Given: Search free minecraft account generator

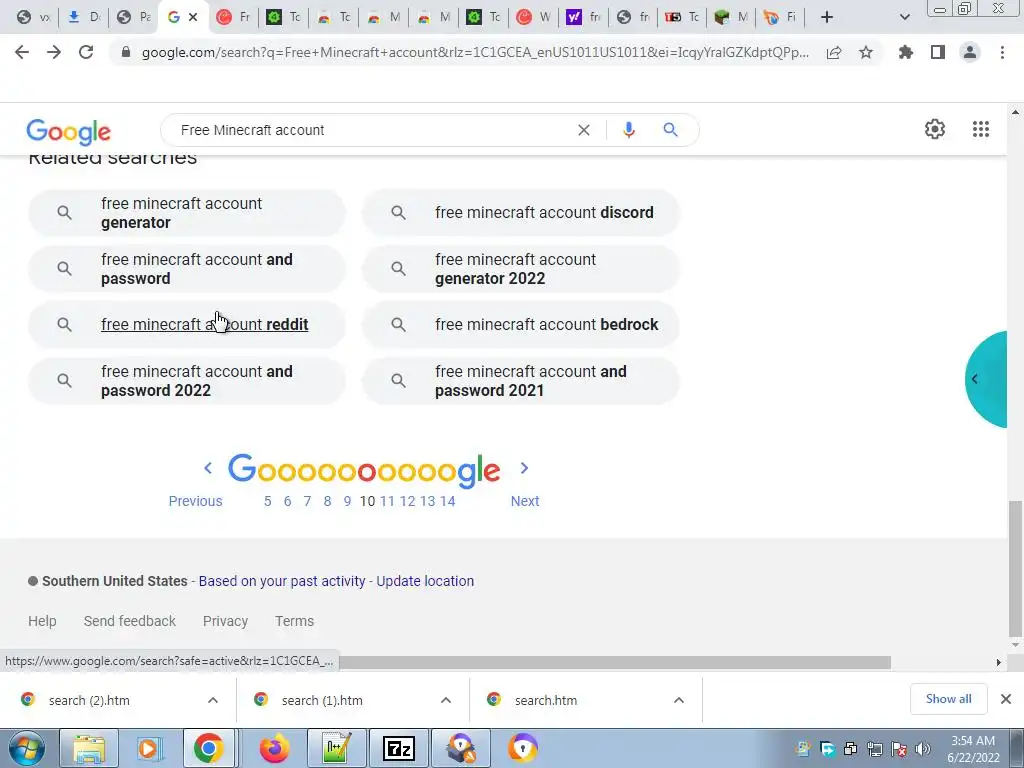Looking at the screenshot, I should (x=186, y=213).
